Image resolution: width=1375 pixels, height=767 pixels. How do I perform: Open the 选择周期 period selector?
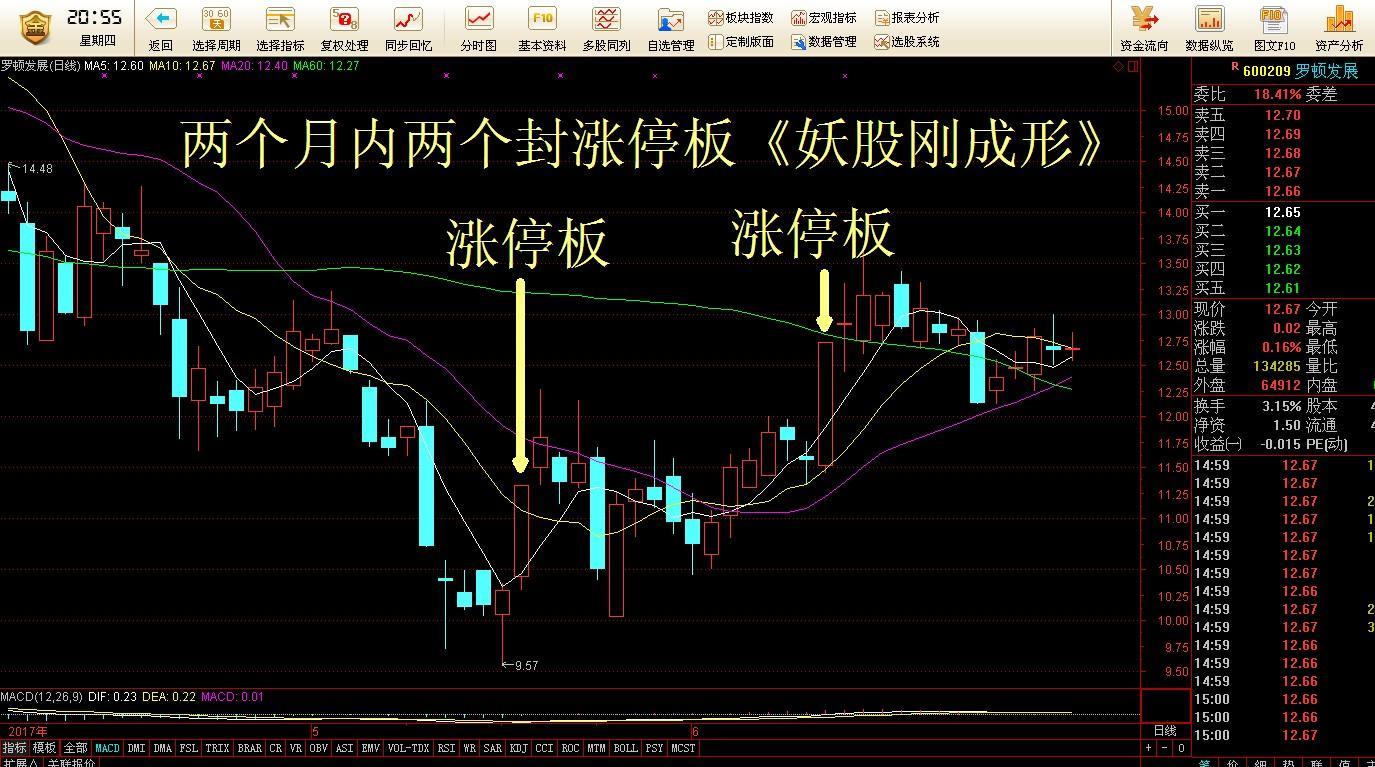click(217, 26)
